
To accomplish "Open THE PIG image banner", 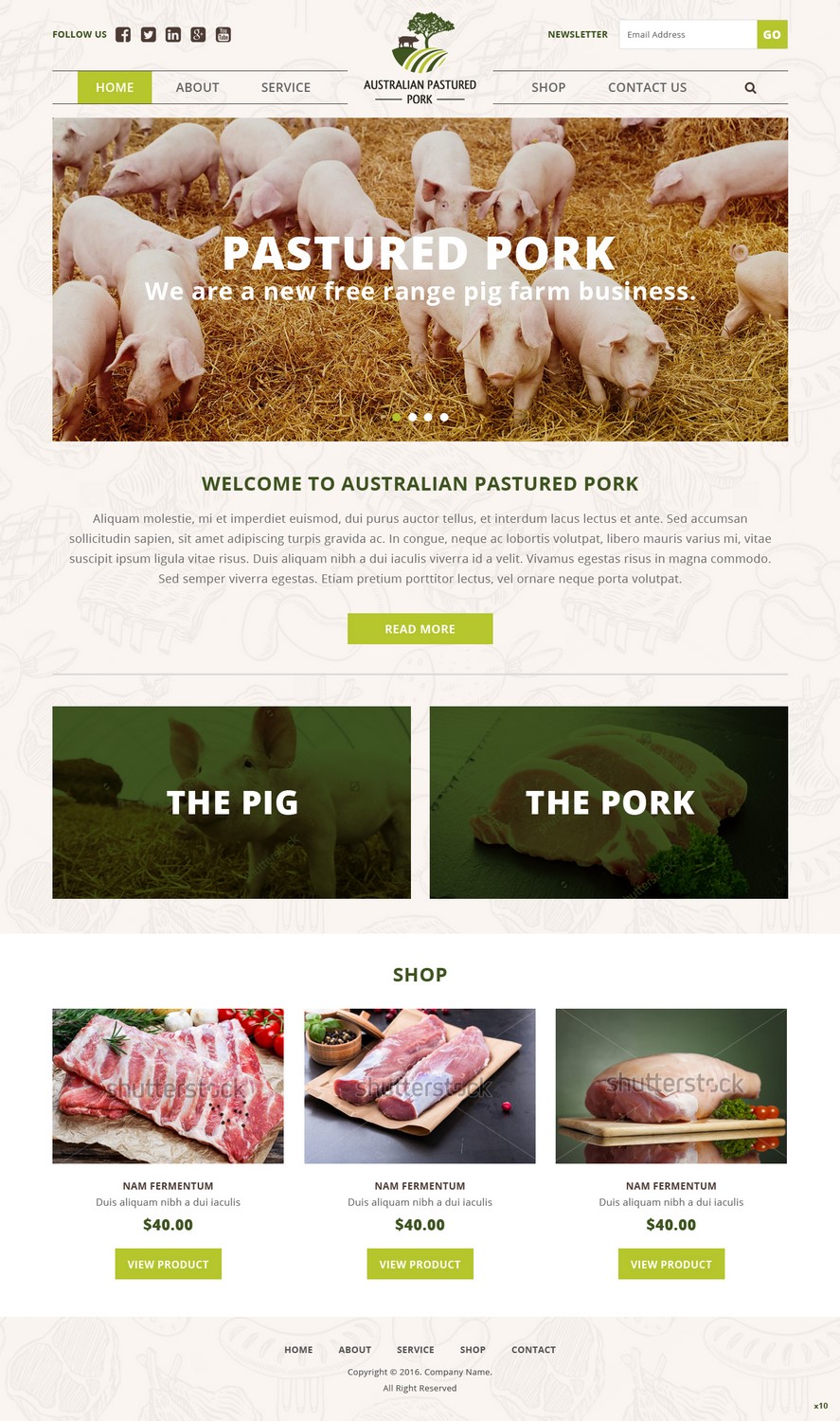I will point(231,802).
